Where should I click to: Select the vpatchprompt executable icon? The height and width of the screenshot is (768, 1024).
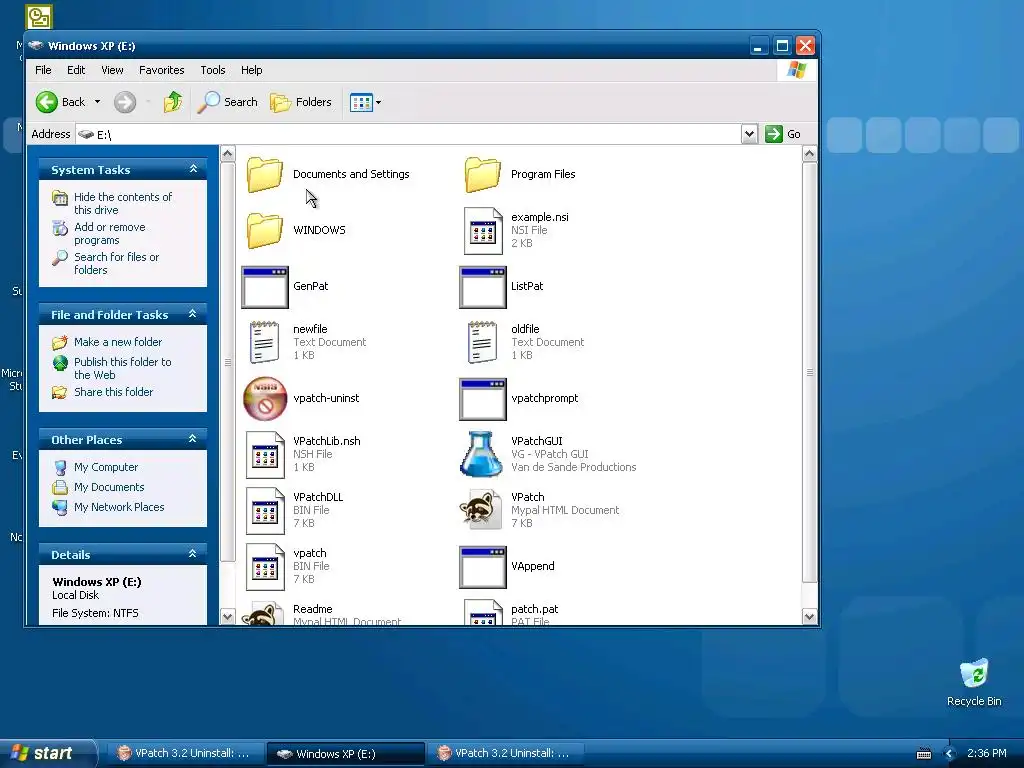click(x=483, y=399)
